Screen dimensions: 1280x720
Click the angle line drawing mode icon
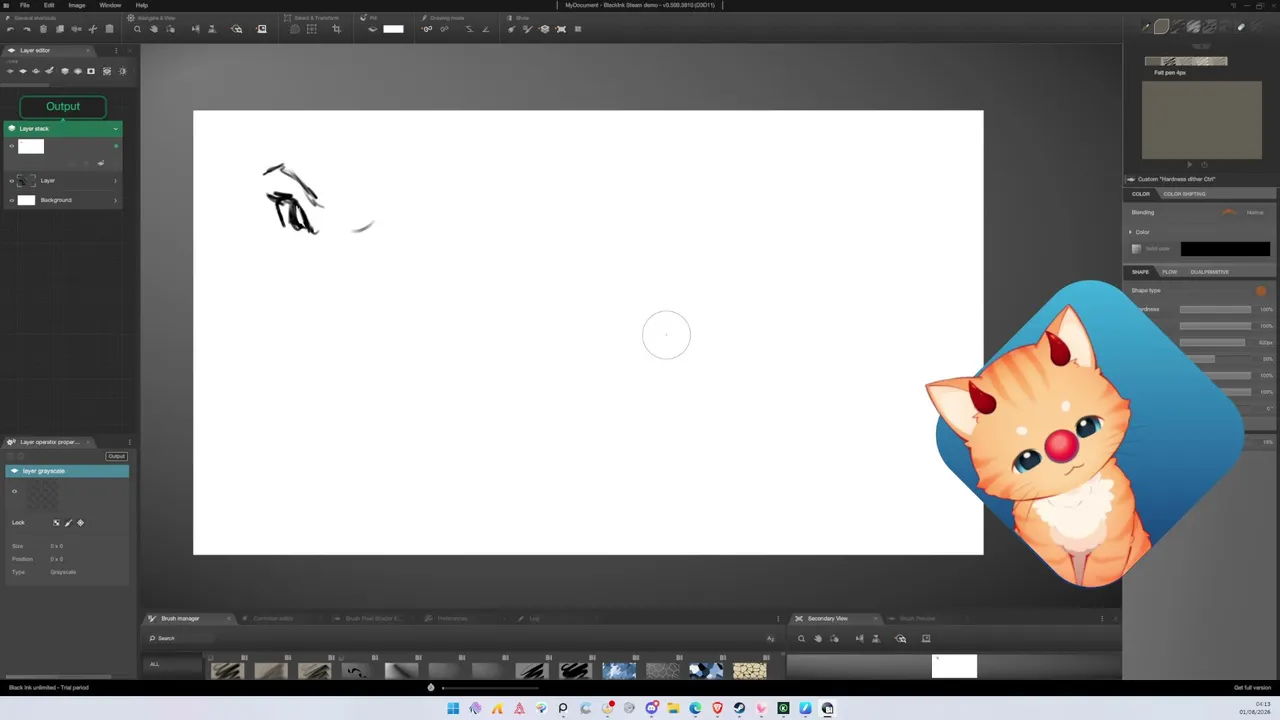(486, 29)
